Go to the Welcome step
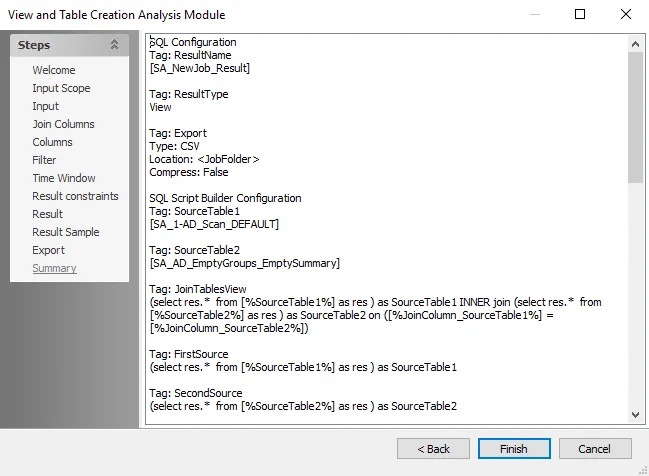Viewport: 649px width, 476px height. 54,70
